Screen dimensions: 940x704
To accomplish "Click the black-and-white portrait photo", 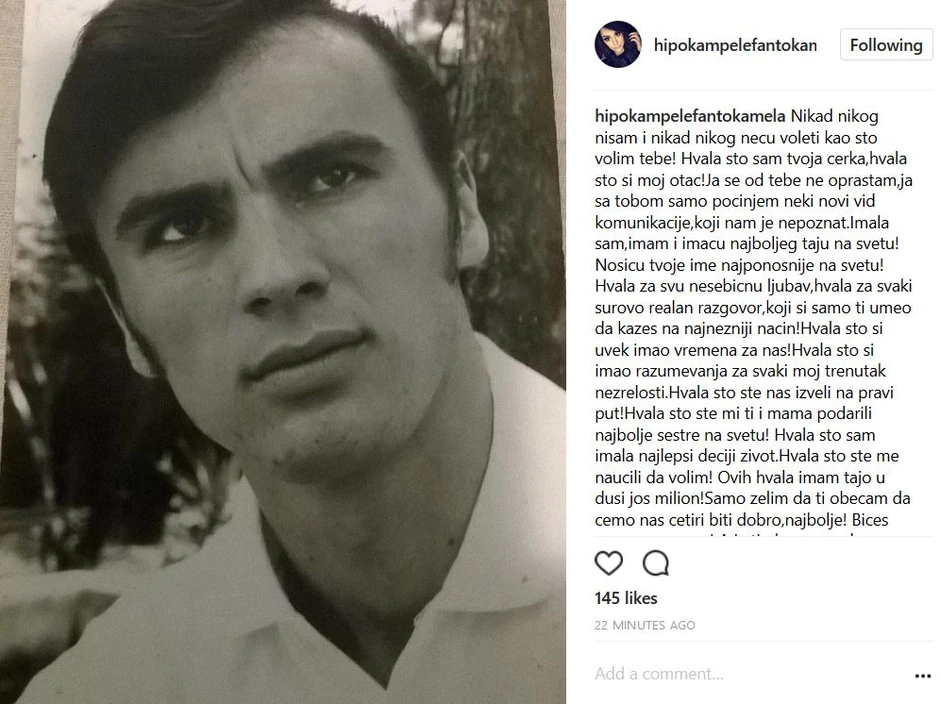I will pos(283,300).
